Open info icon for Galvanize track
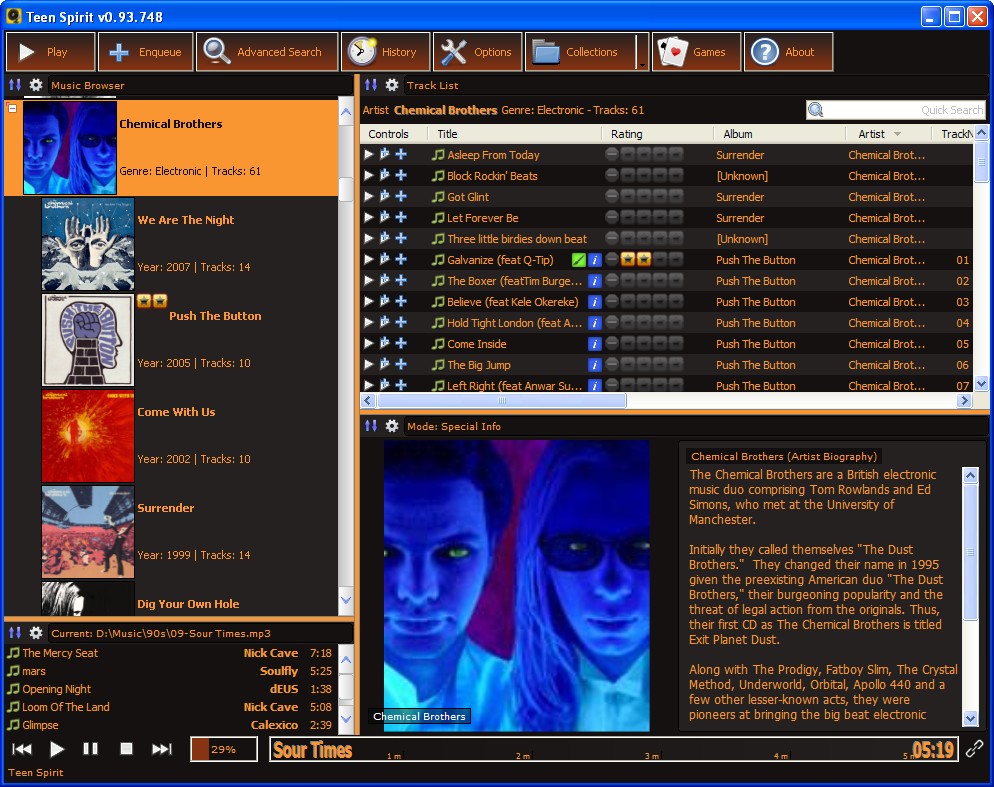The height and width of the screenshot is (787, 994). click(x=595, y=259)
